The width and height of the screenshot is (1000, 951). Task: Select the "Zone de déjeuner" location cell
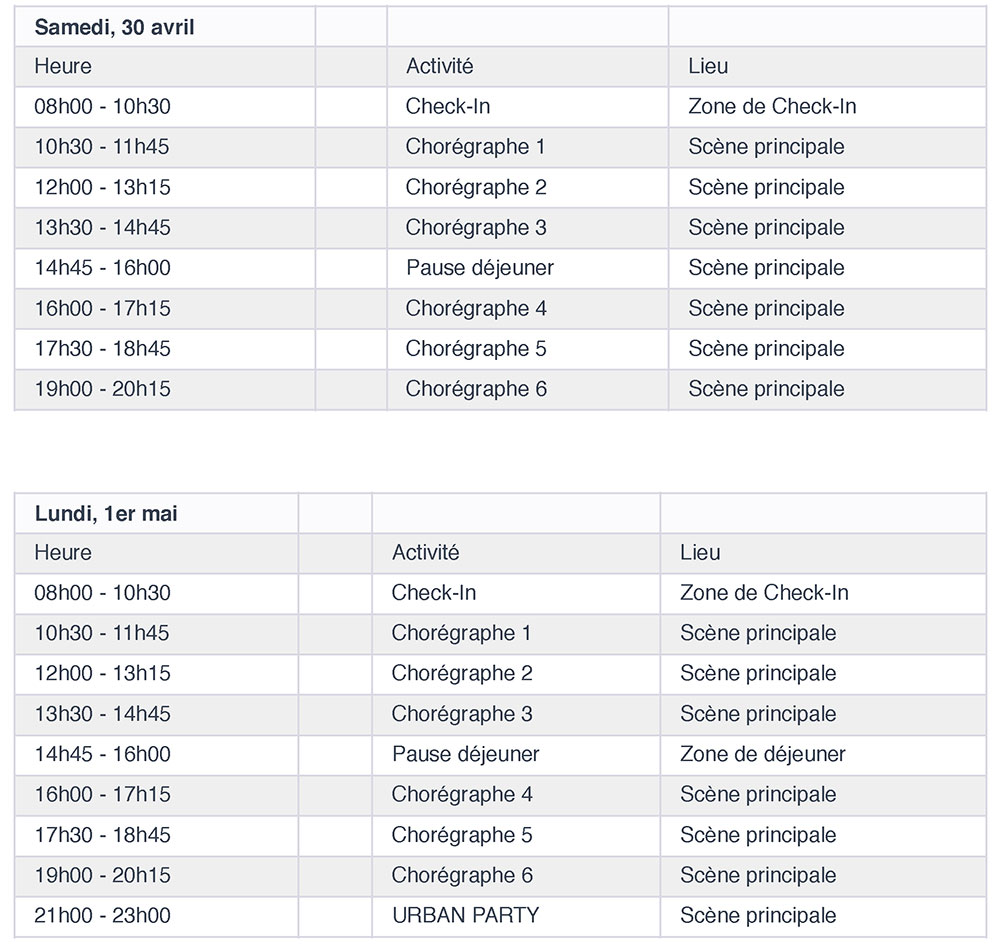pos(762,754)
